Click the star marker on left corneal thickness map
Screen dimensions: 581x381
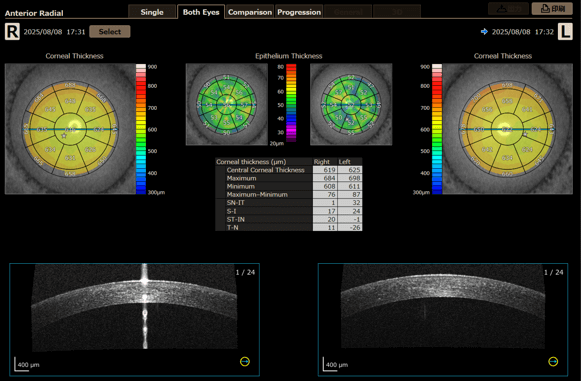525,134
